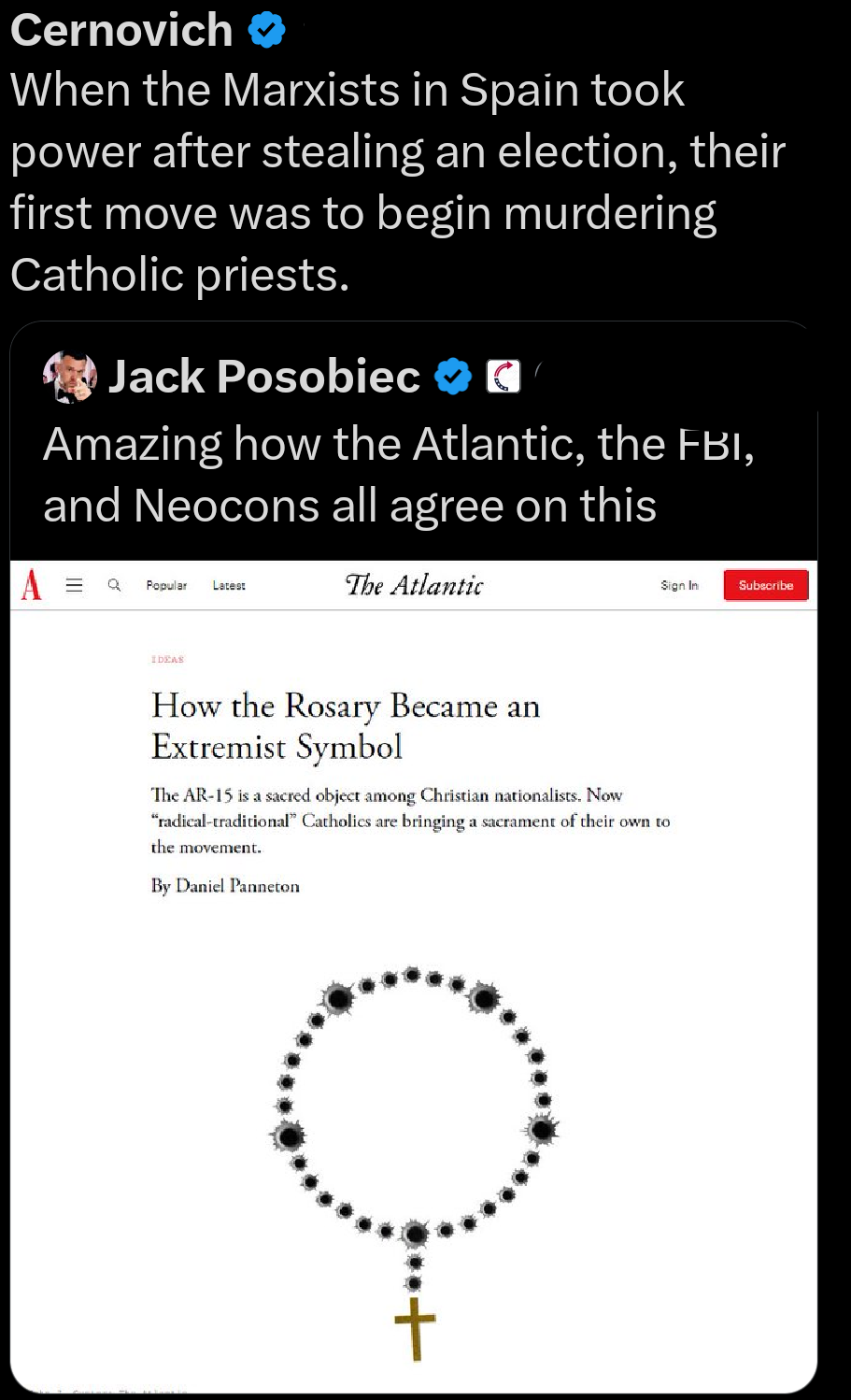Viewport: 851px width, 1400px height.
Task: Click Cernovich's display name
Action: (121, 29)
